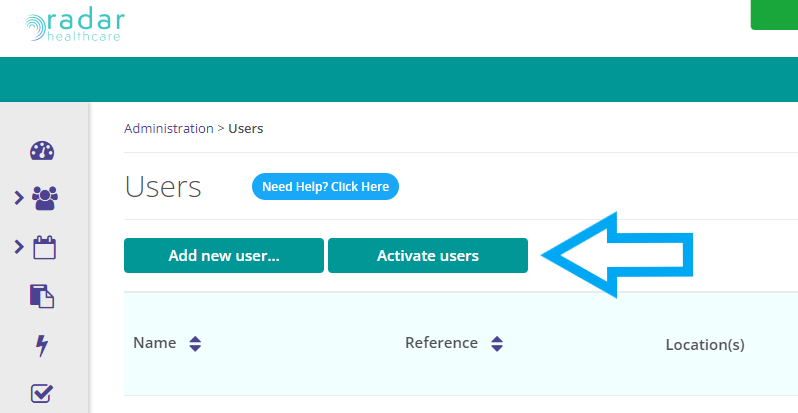Open the dashboard gauge icon in sidebar
This screenshot has height=413, width=798.
pos(42,151)
